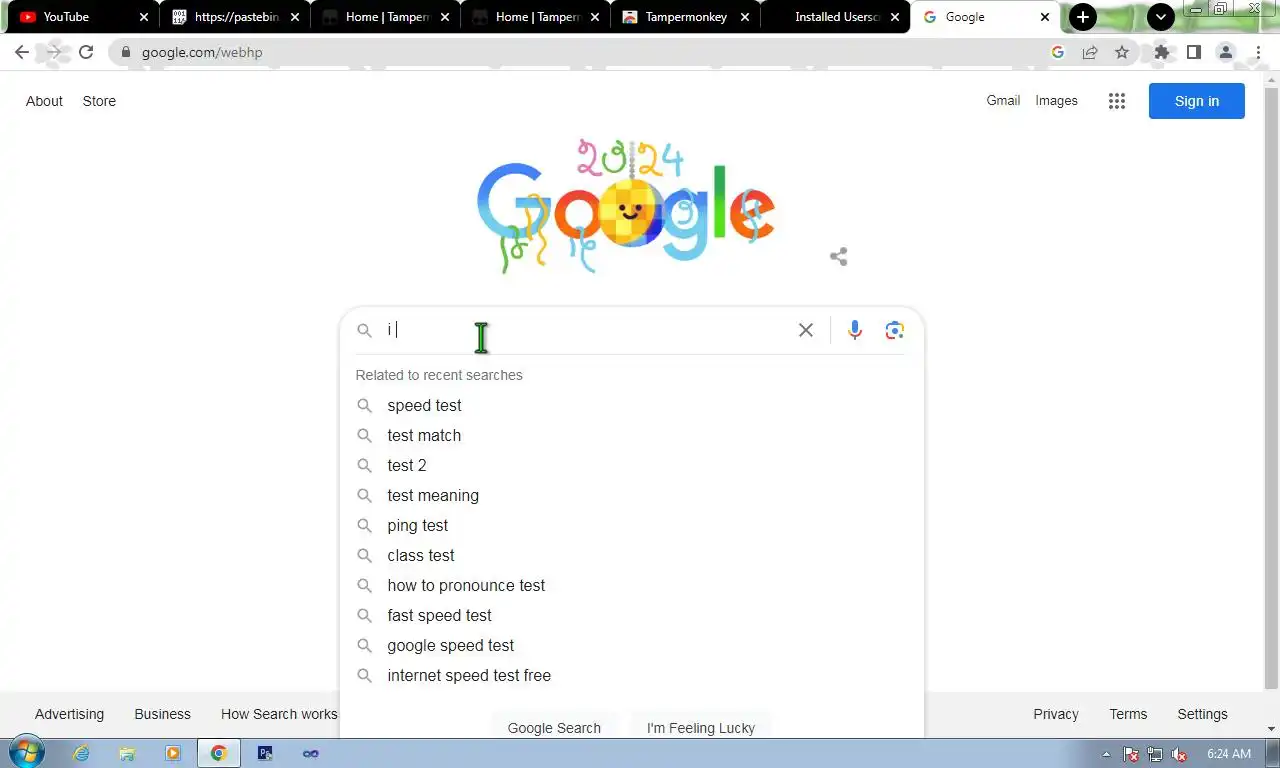The width and height of the screenshot is (1280, 768).
Task: Close the pastebin tab
Action: coord(295,17)
